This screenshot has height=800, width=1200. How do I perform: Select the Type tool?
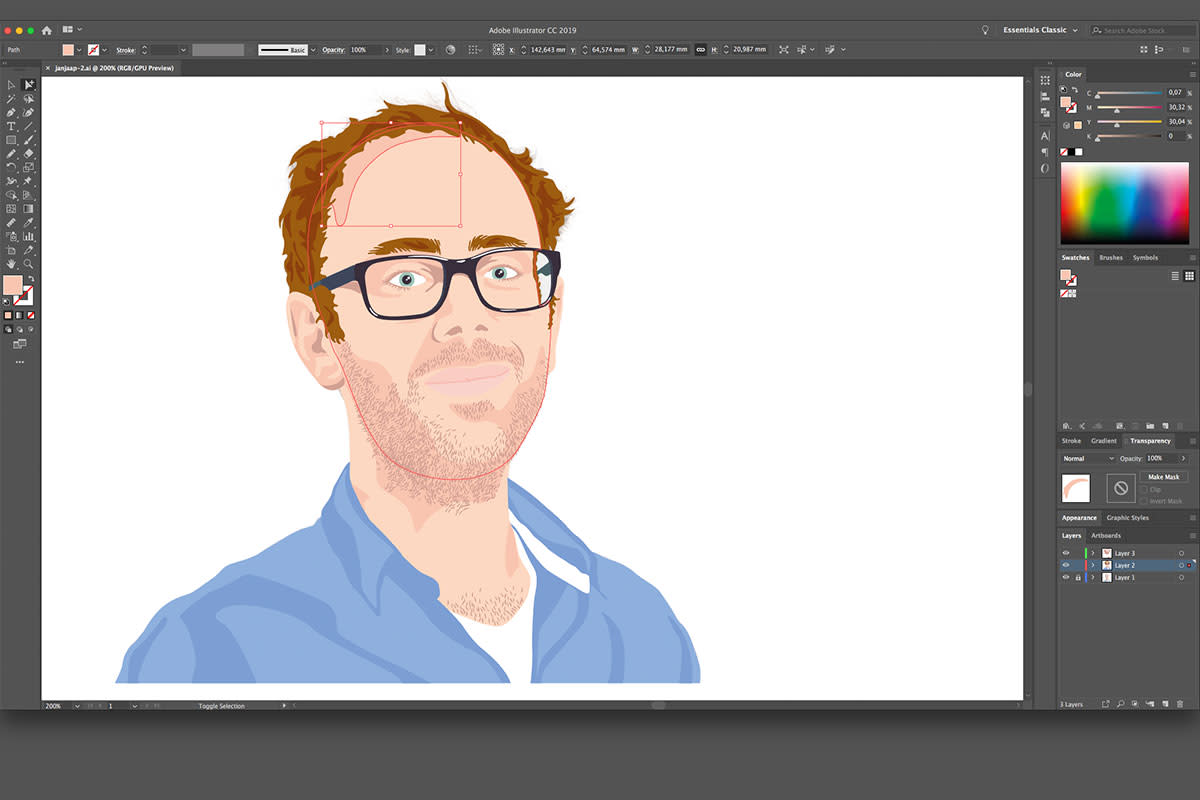(x=11, y=127)
